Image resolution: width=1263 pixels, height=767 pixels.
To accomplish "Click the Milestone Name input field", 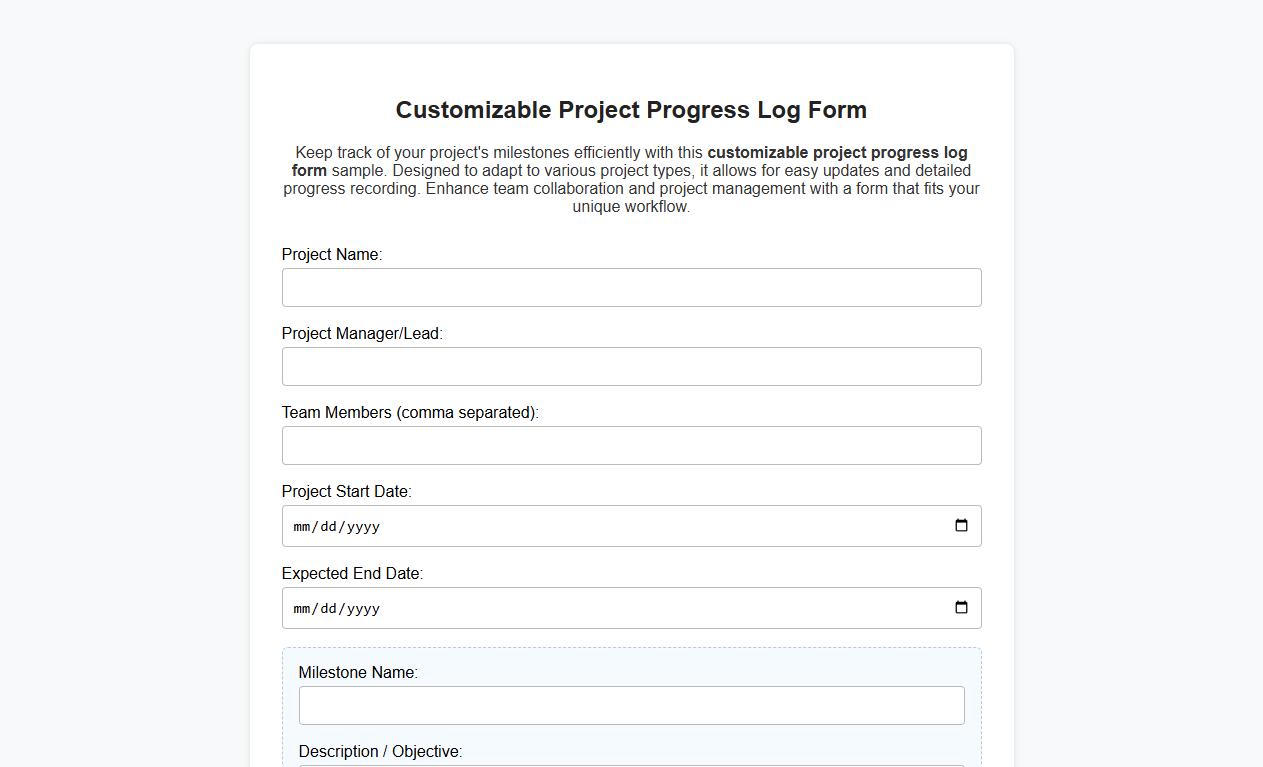I will (631, 705).
